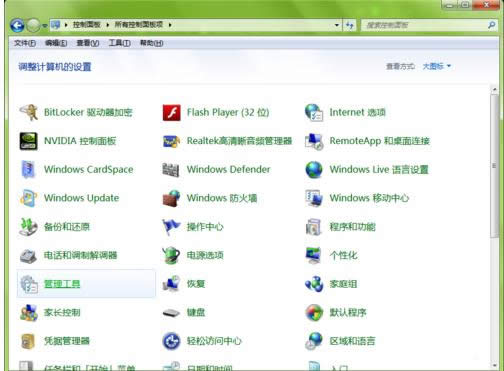Expand the arrow after 所有控制面板项 in breadcrumb
This screenshot has height=371, width=504.
pyautogui.click(x=170, y=25)
